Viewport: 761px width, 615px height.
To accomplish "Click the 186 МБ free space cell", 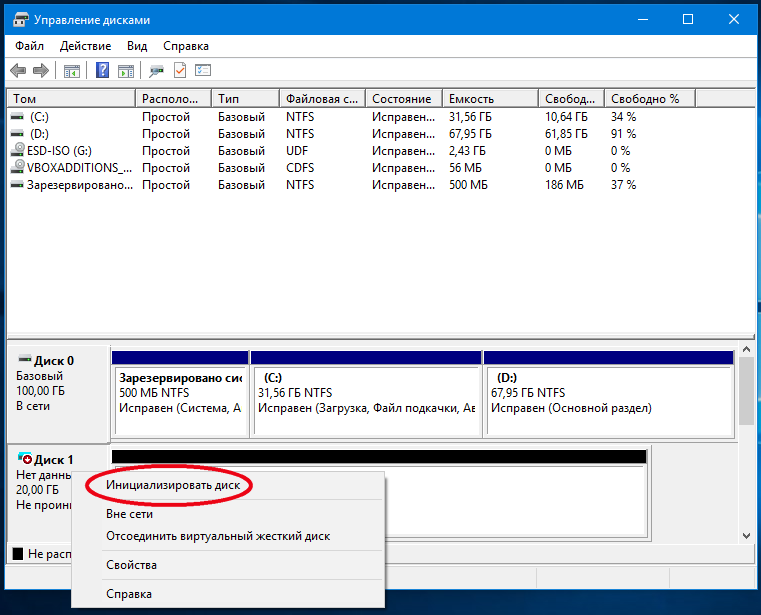I will 564,185.
